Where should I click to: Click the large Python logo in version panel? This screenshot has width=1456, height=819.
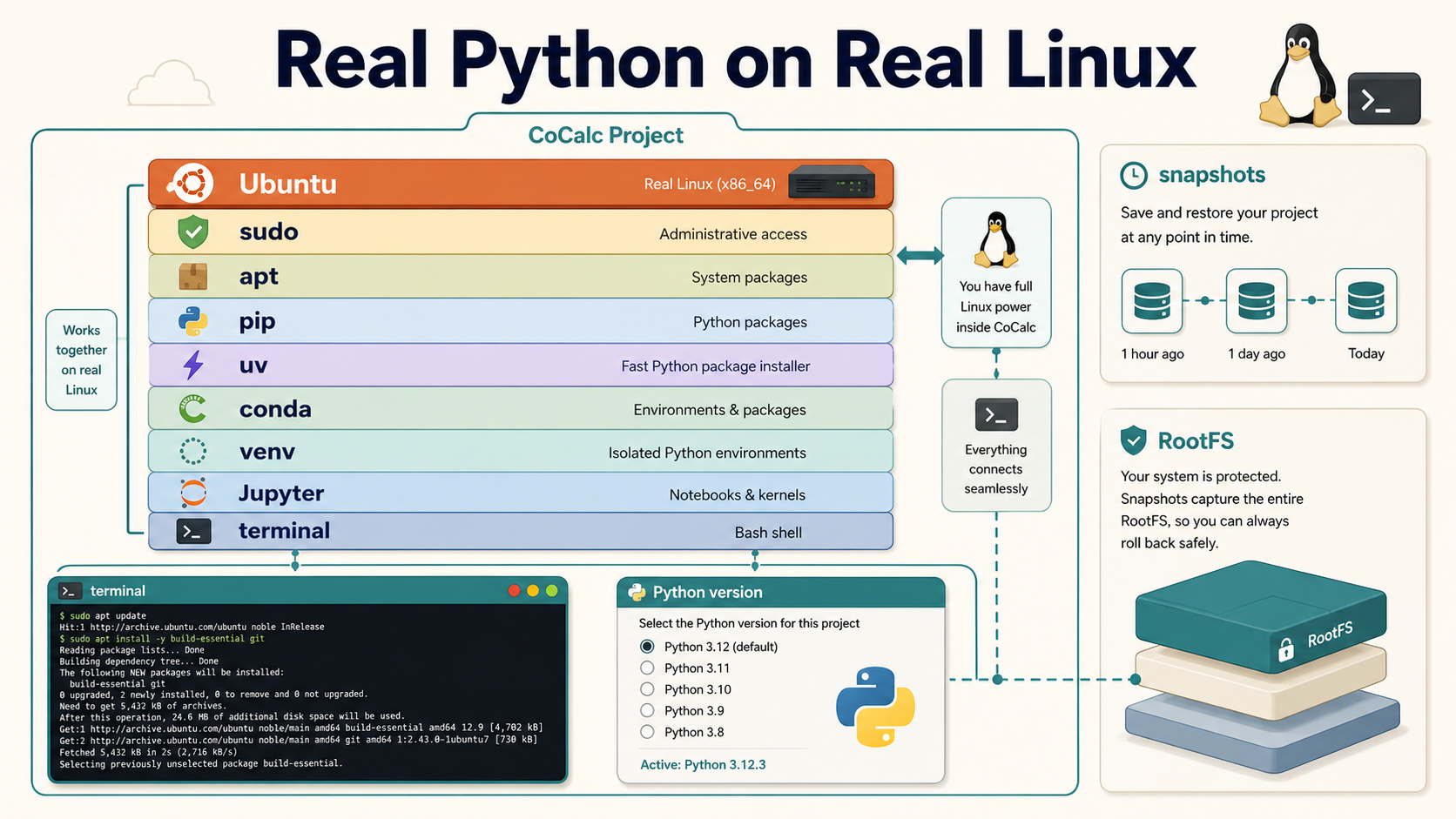(x=875, y=707)
